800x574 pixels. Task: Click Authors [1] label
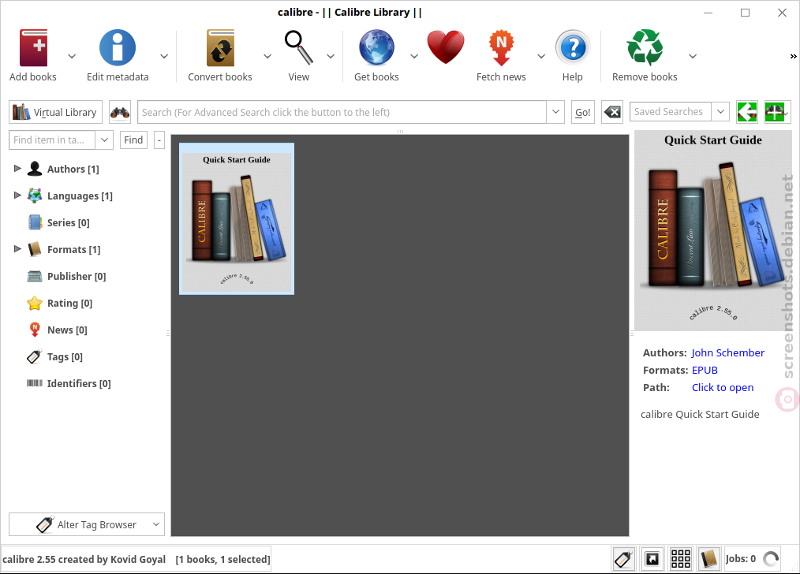pyautogui.click(x=73, y=169)
